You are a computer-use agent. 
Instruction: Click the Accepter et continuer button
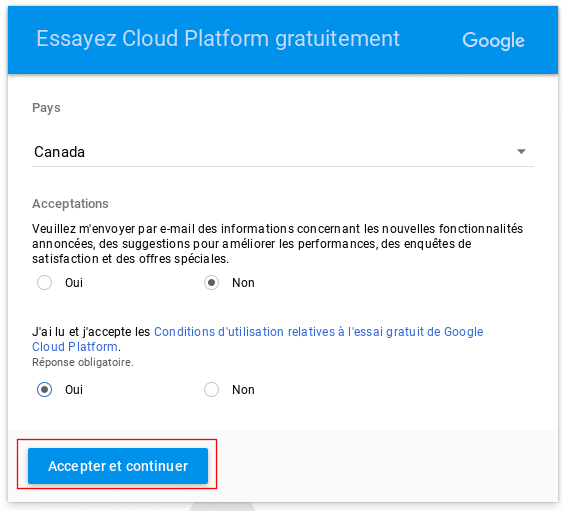[118, 466]
